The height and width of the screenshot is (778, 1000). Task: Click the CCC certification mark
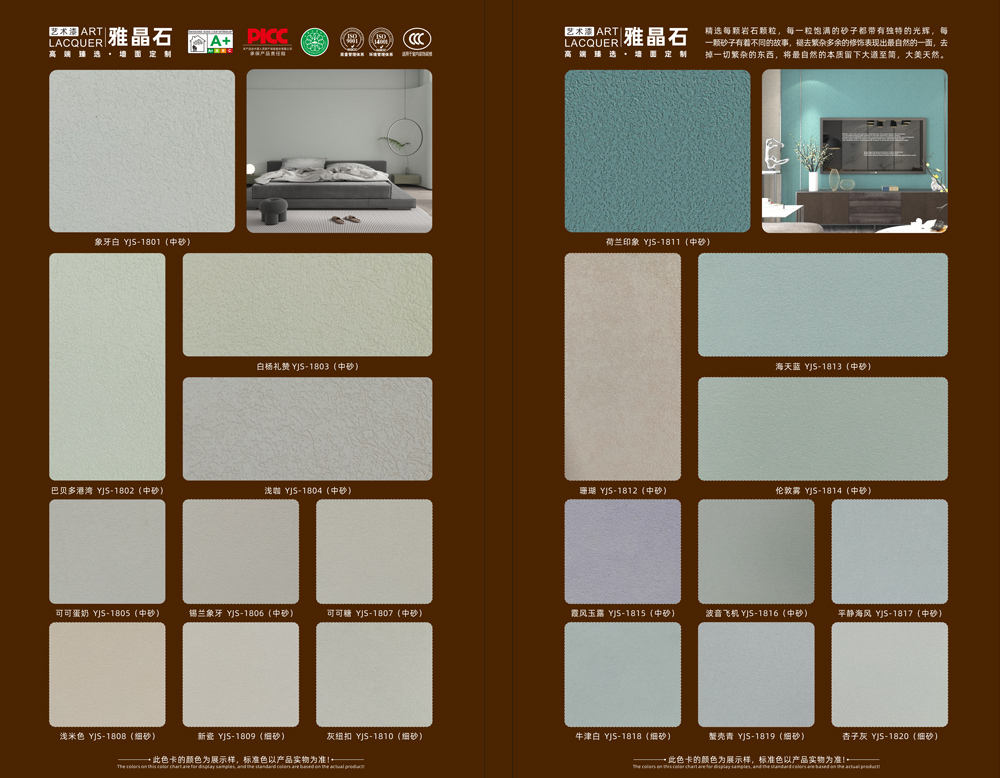point(417,42)
